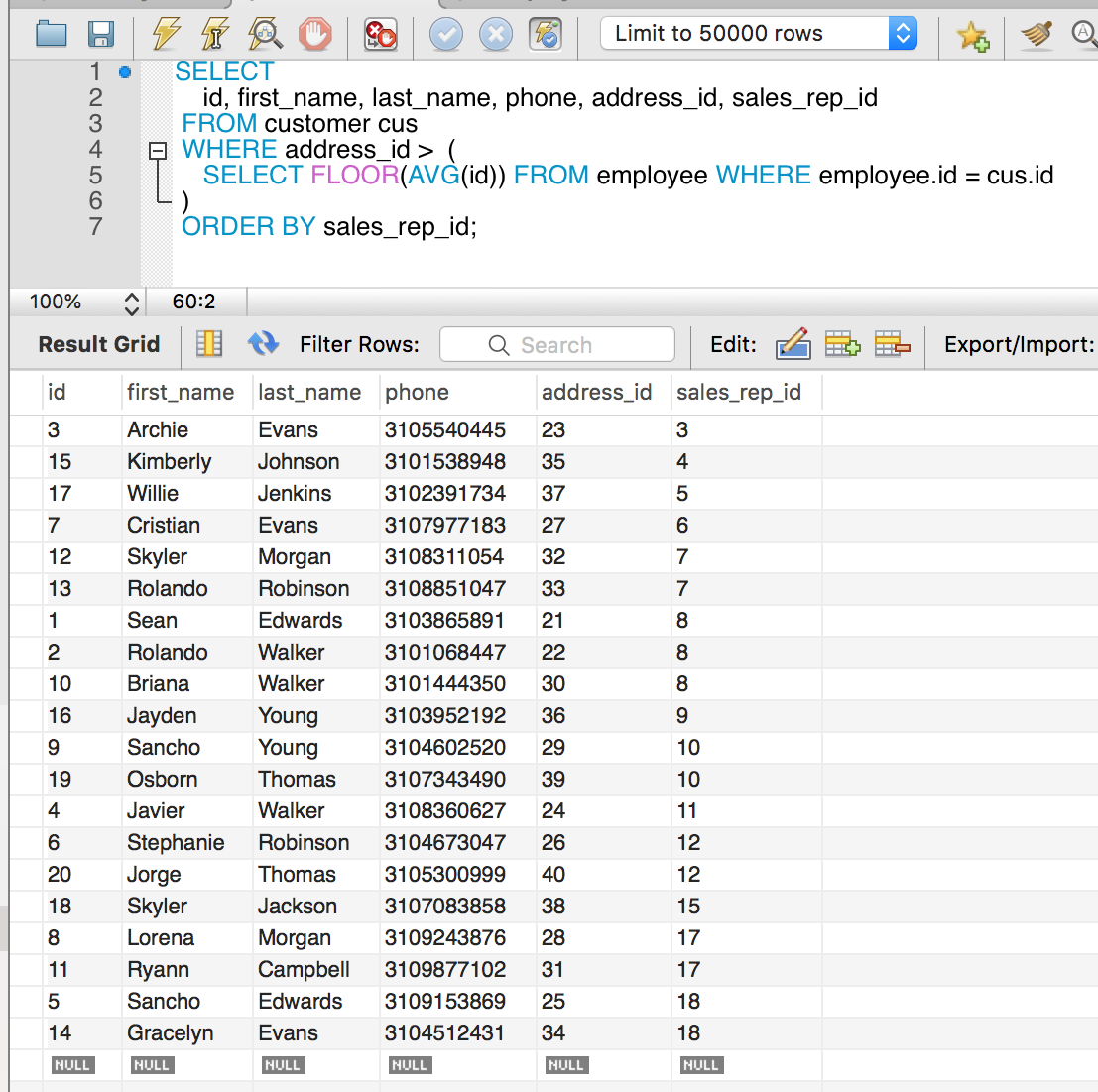Select the first name Gracelyn cell
1098x1092 pixels.
click(x=187, y=1033)
